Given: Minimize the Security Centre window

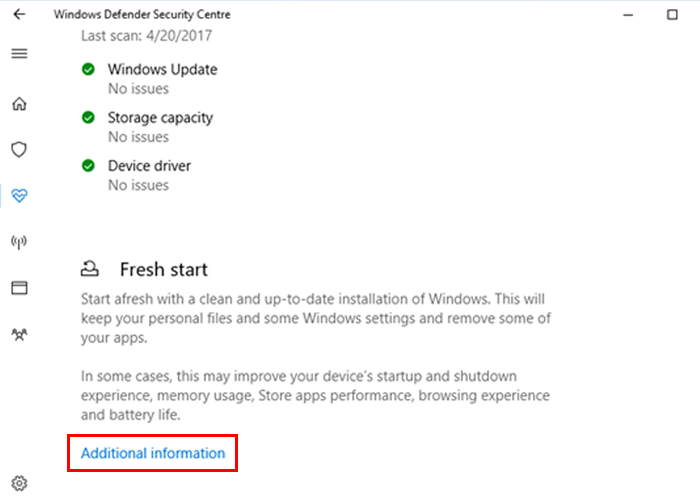Looking at the screenshot, I should [628, 15].
